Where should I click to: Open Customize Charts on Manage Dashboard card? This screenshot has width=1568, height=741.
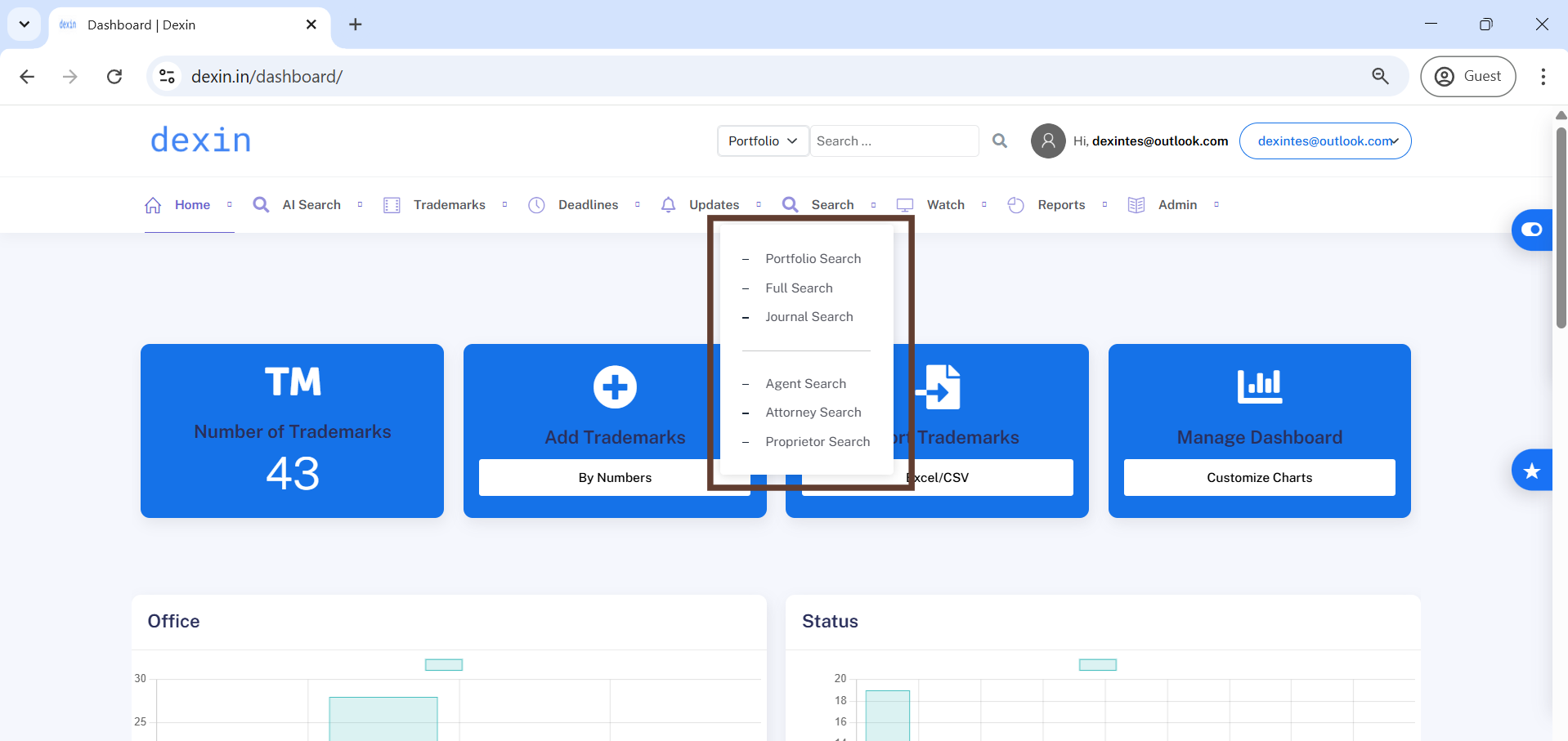1258,477
